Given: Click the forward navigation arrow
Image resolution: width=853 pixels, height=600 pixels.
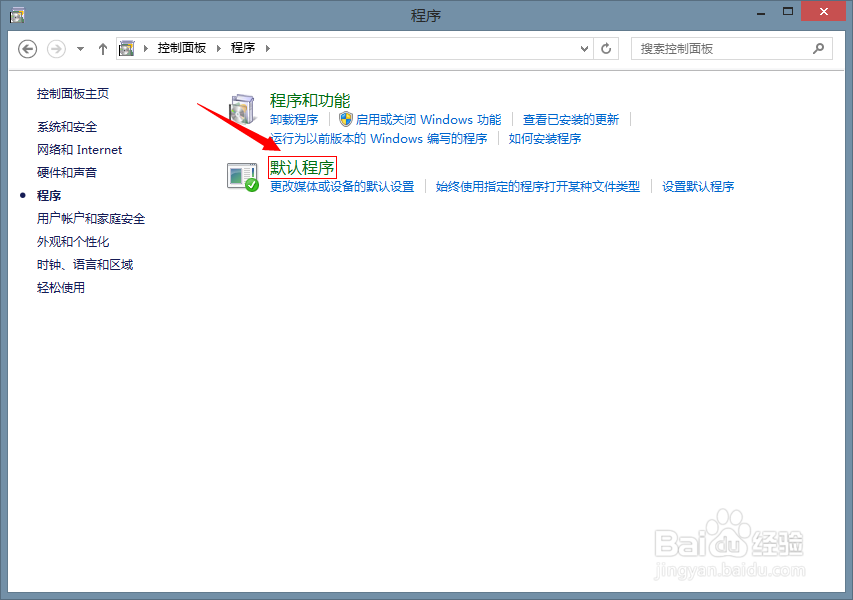Looking at the screenshot, I should pos(56,49).
